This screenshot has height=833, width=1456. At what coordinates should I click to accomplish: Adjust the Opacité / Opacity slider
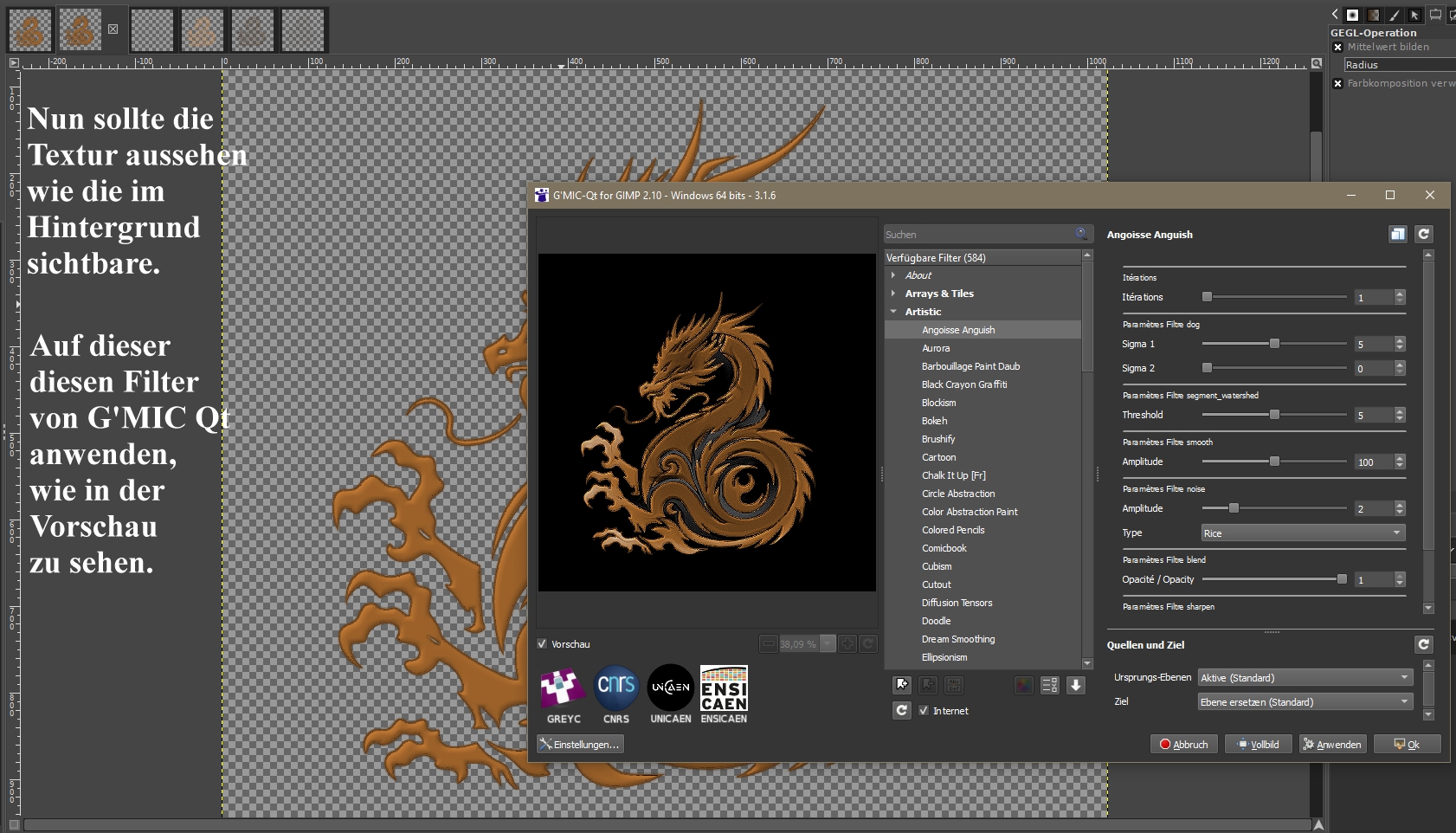(1274, 579)
